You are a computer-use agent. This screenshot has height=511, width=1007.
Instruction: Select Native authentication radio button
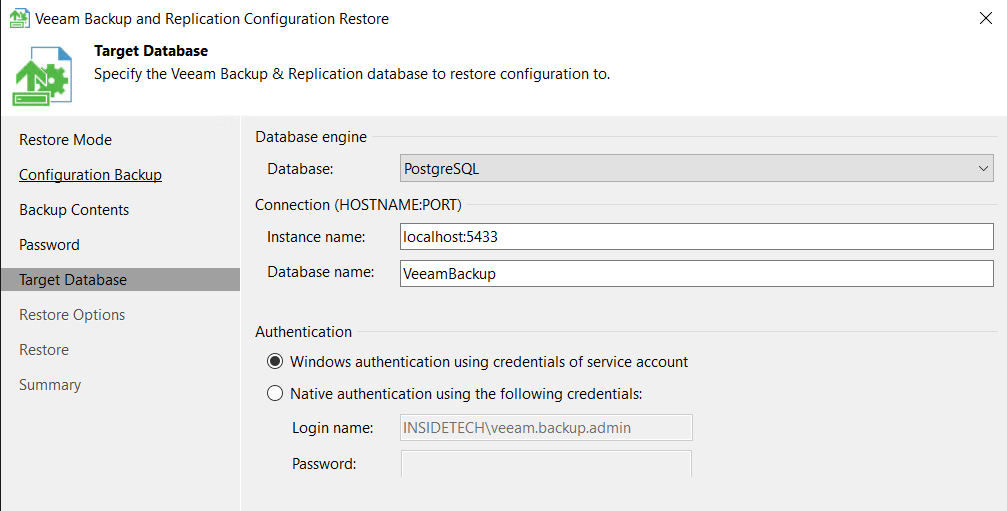tap(275, 393)
